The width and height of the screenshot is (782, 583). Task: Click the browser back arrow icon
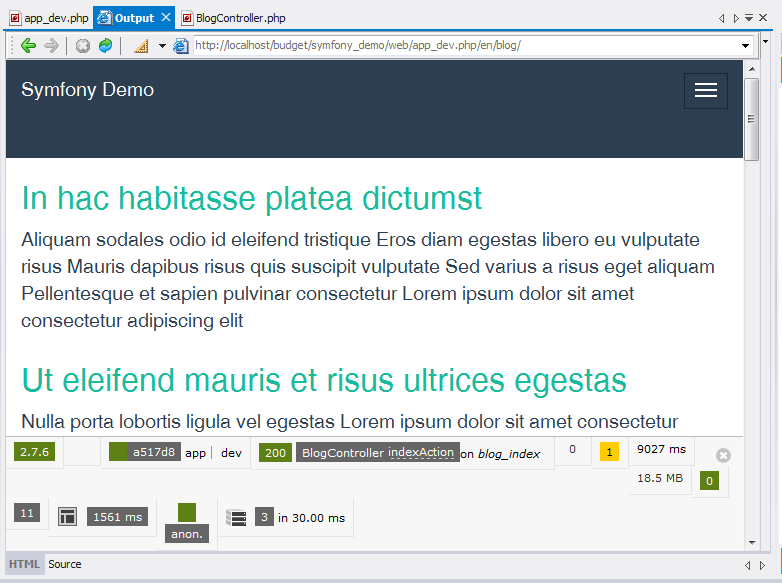28,45
